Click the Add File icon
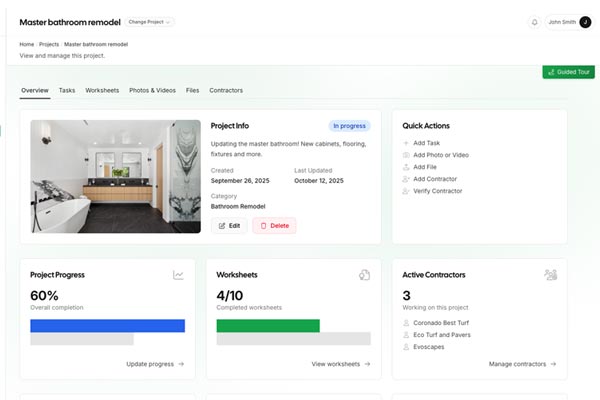 [x=406, y=166]
